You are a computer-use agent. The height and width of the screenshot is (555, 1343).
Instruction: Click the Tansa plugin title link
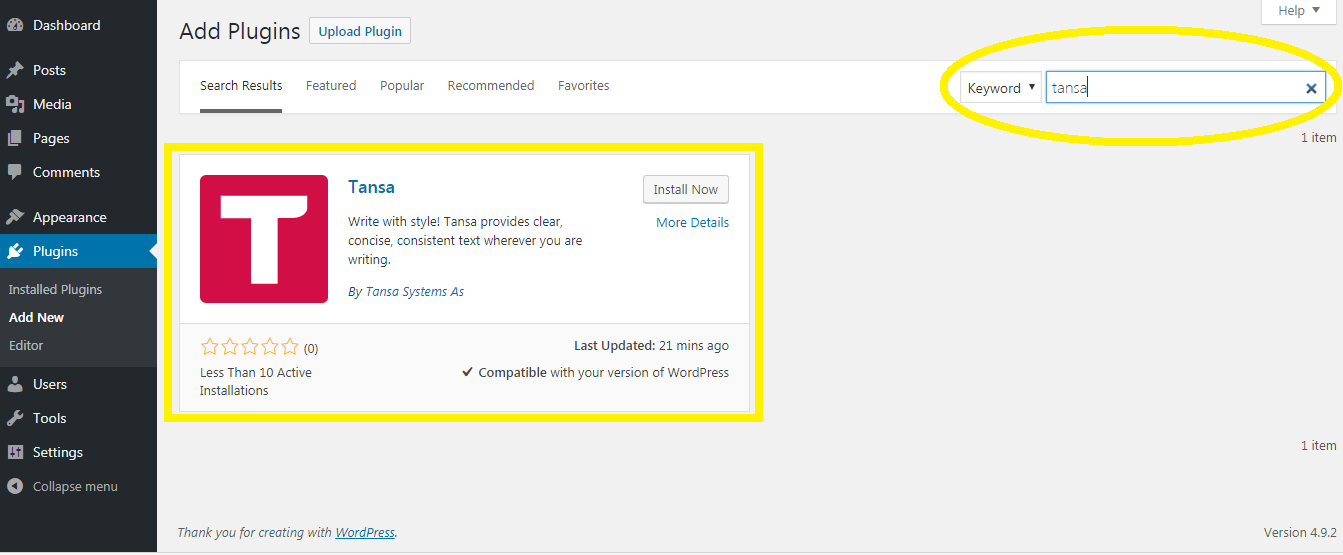[371, 187]
